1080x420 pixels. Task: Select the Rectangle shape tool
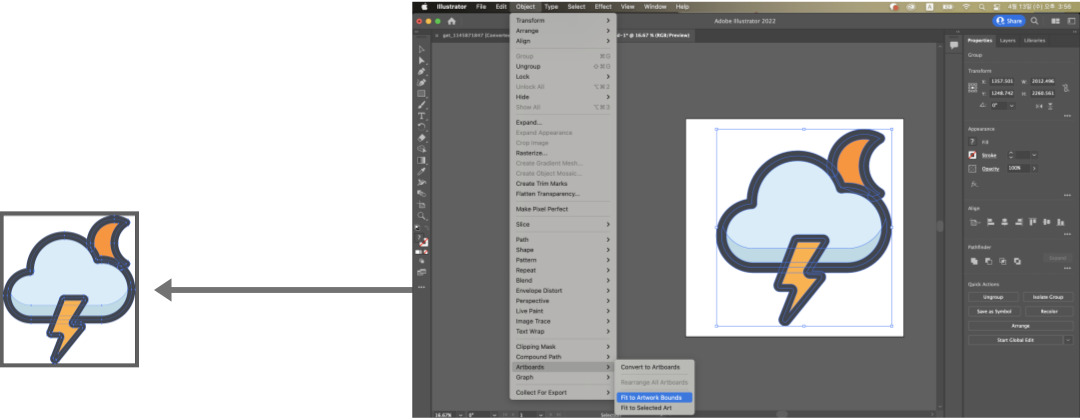tap(422, 93)
